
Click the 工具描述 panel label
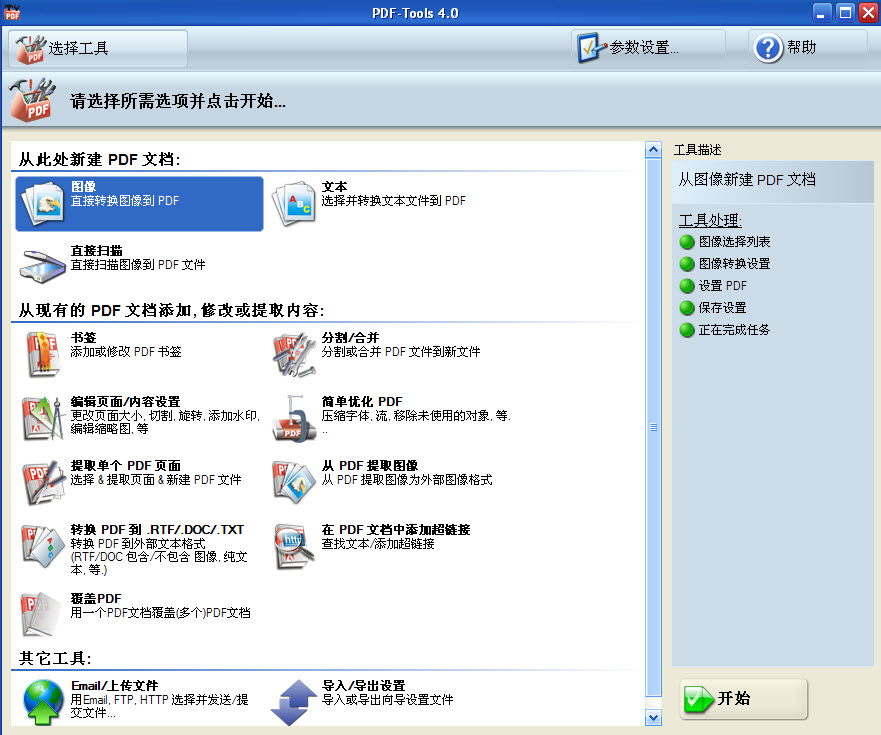(697, 150)
